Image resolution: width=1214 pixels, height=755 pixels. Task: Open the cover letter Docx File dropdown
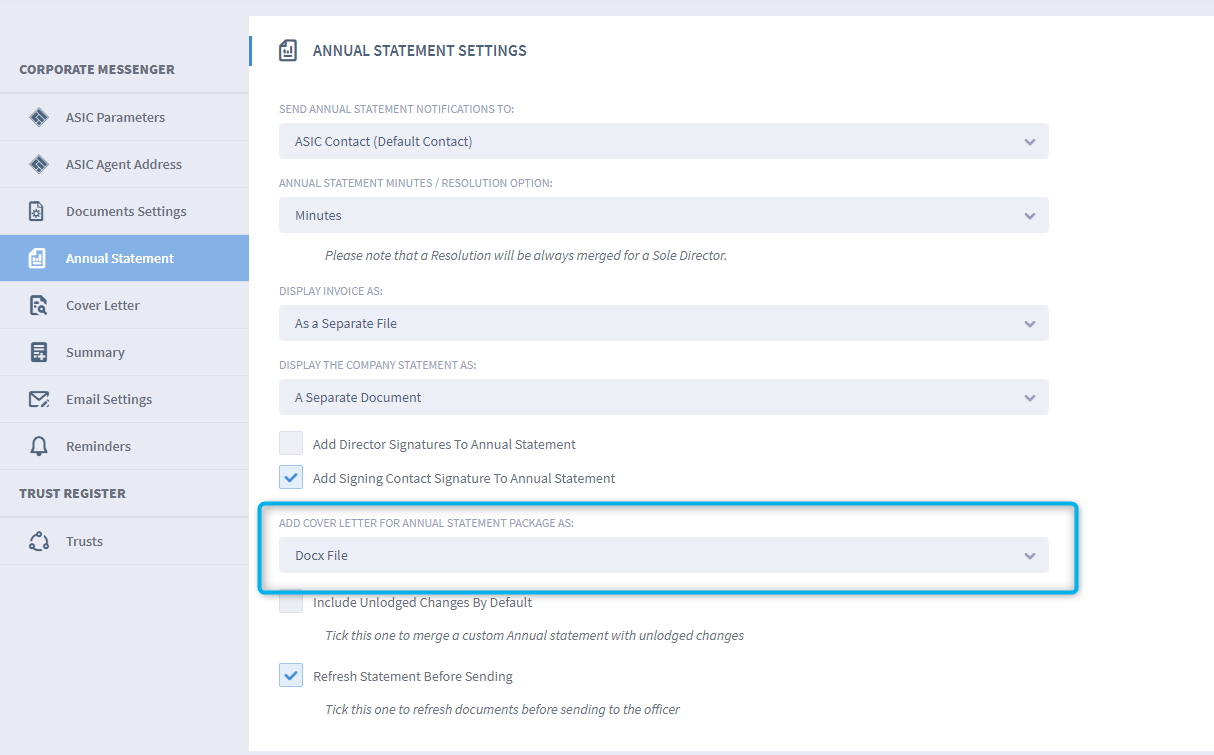tap(664, 555)
